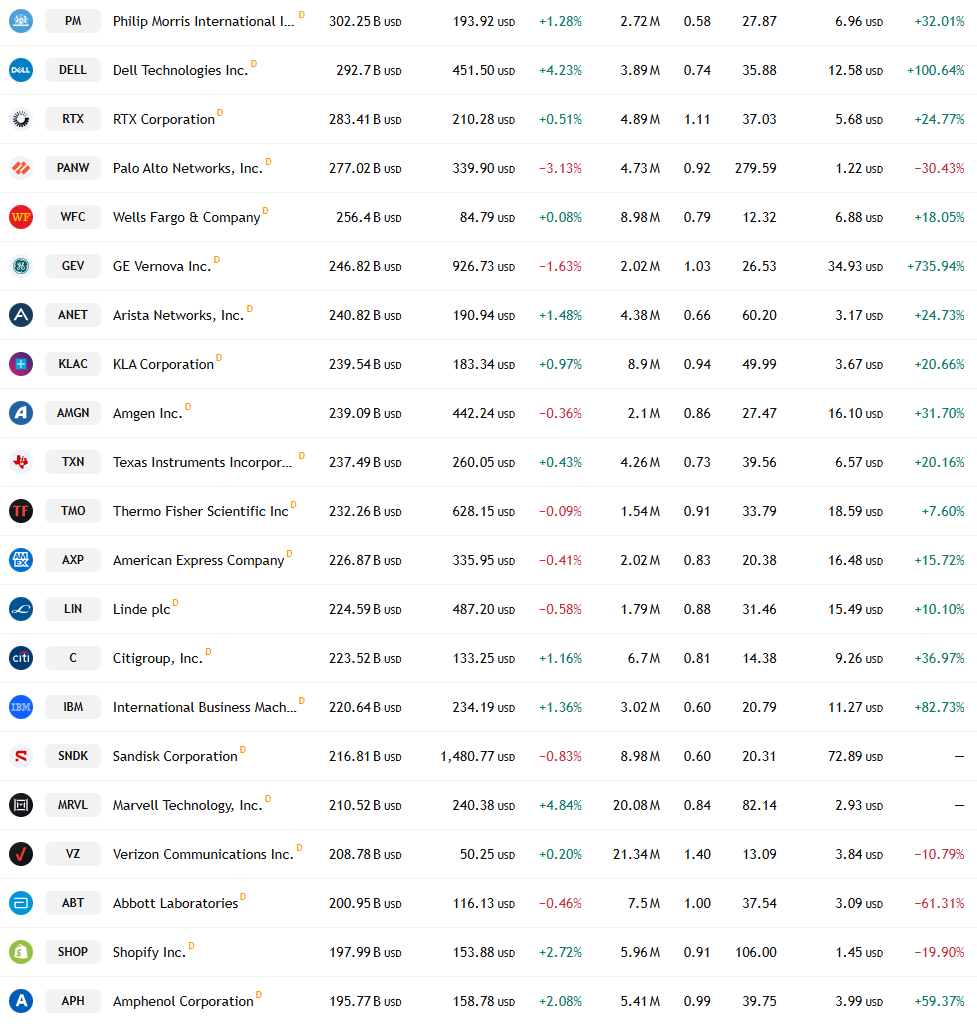Open the Linde plc company link

(142, 609)
